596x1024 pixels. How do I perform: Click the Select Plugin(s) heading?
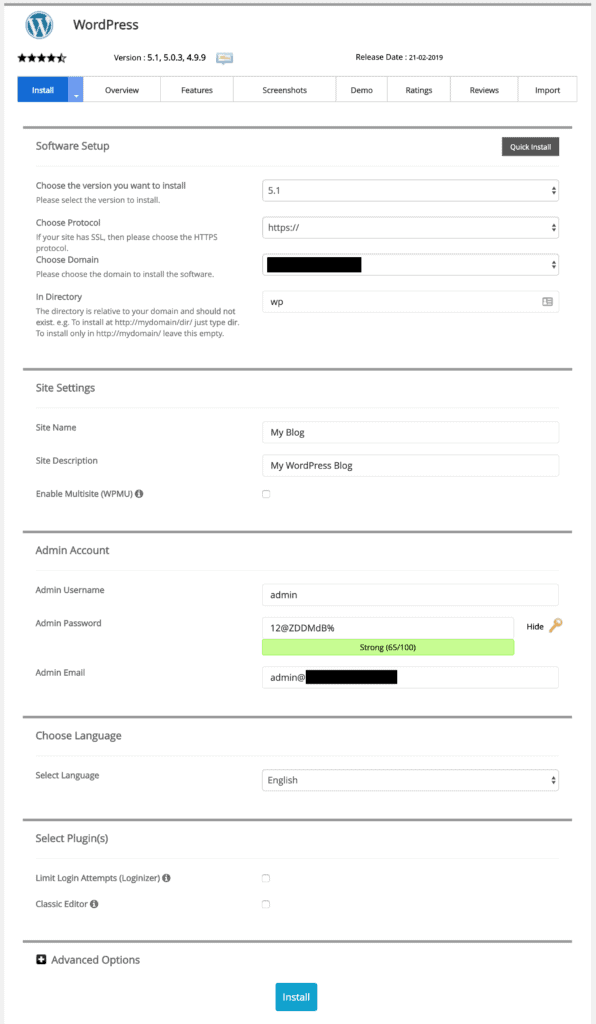click(72, 838)
